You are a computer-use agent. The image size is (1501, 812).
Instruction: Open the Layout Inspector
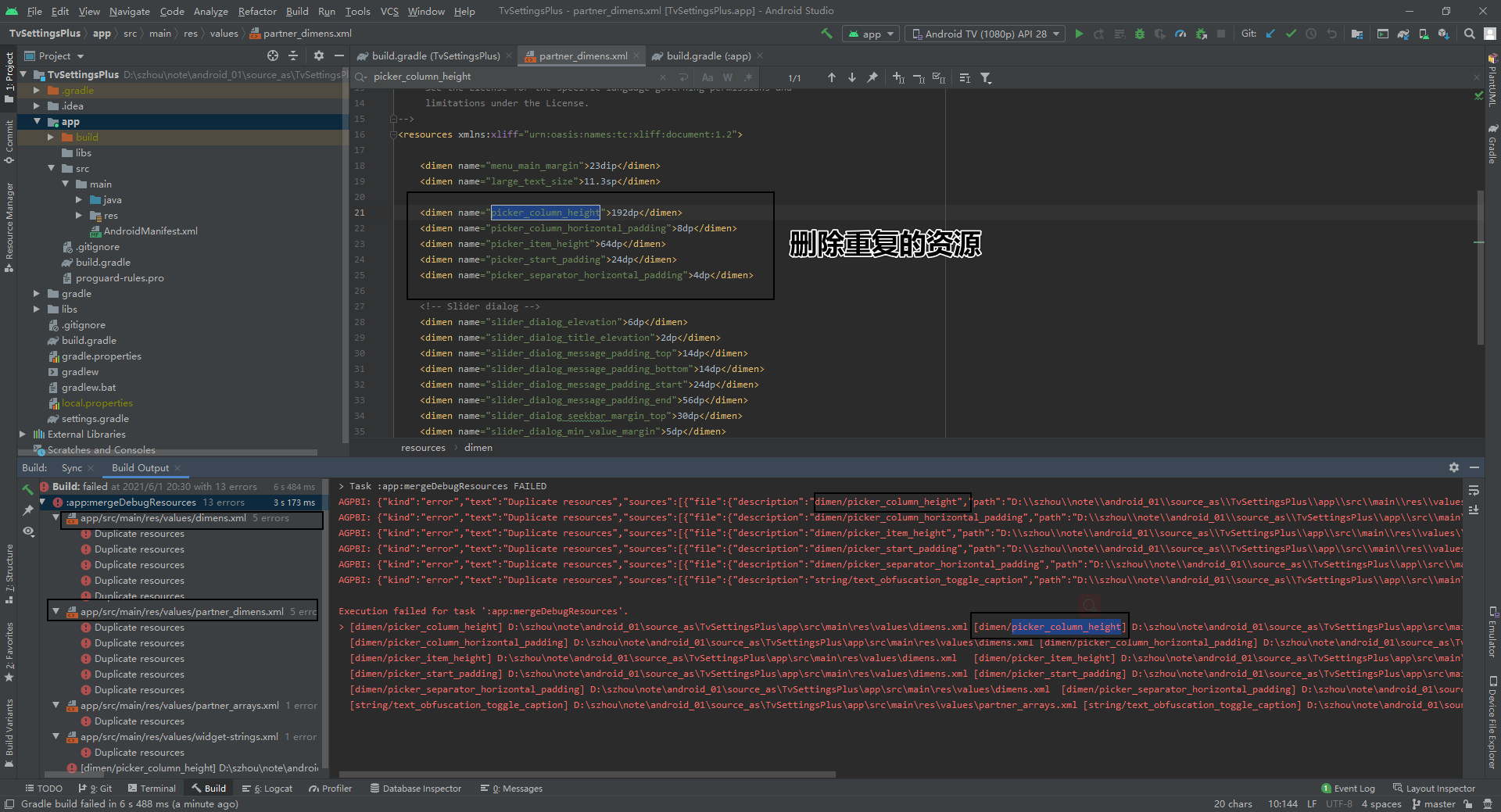click(x=1434, y=788)
